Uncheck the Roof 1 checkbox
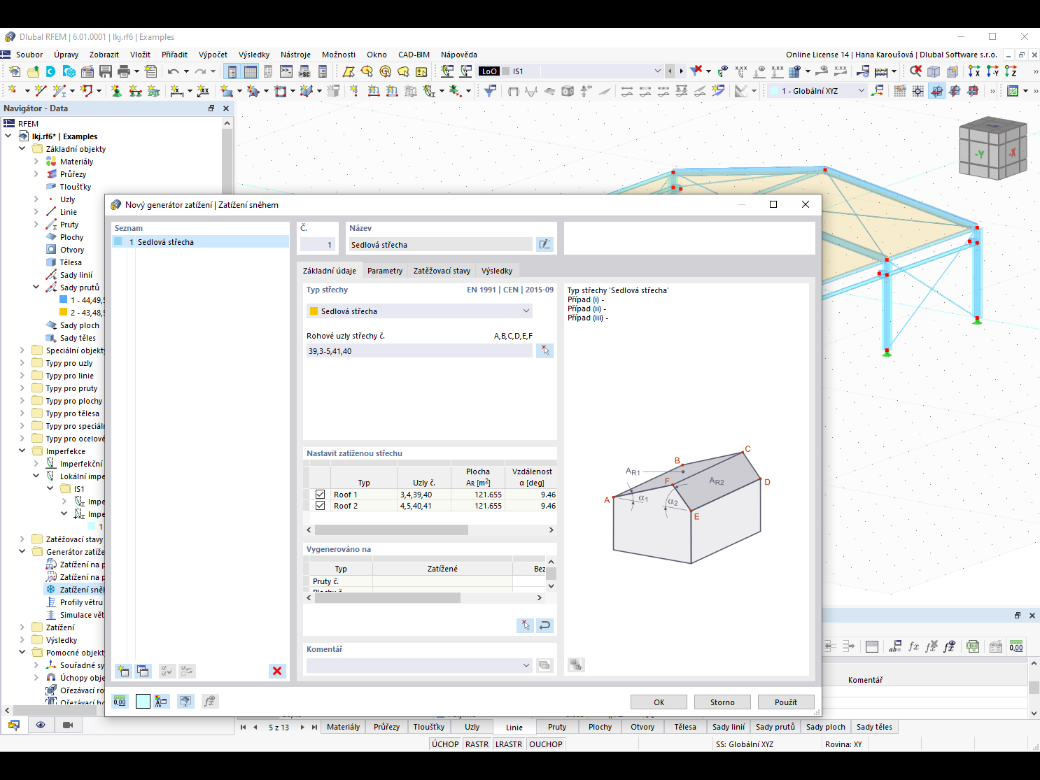Viewport: 1040px width, 780px height. [x=320, y=495]
